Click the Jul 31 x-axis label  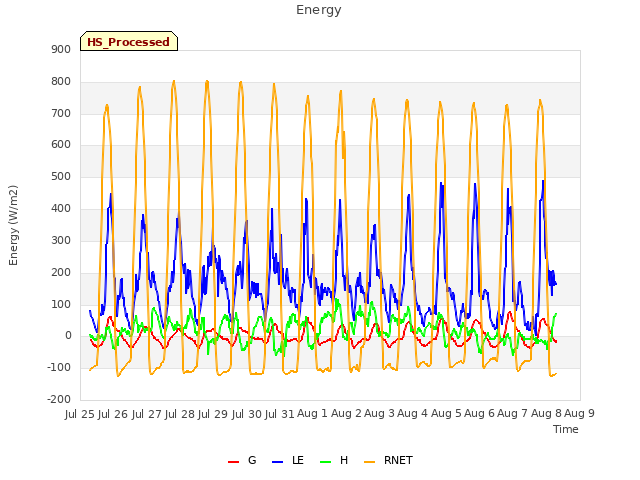280,414
